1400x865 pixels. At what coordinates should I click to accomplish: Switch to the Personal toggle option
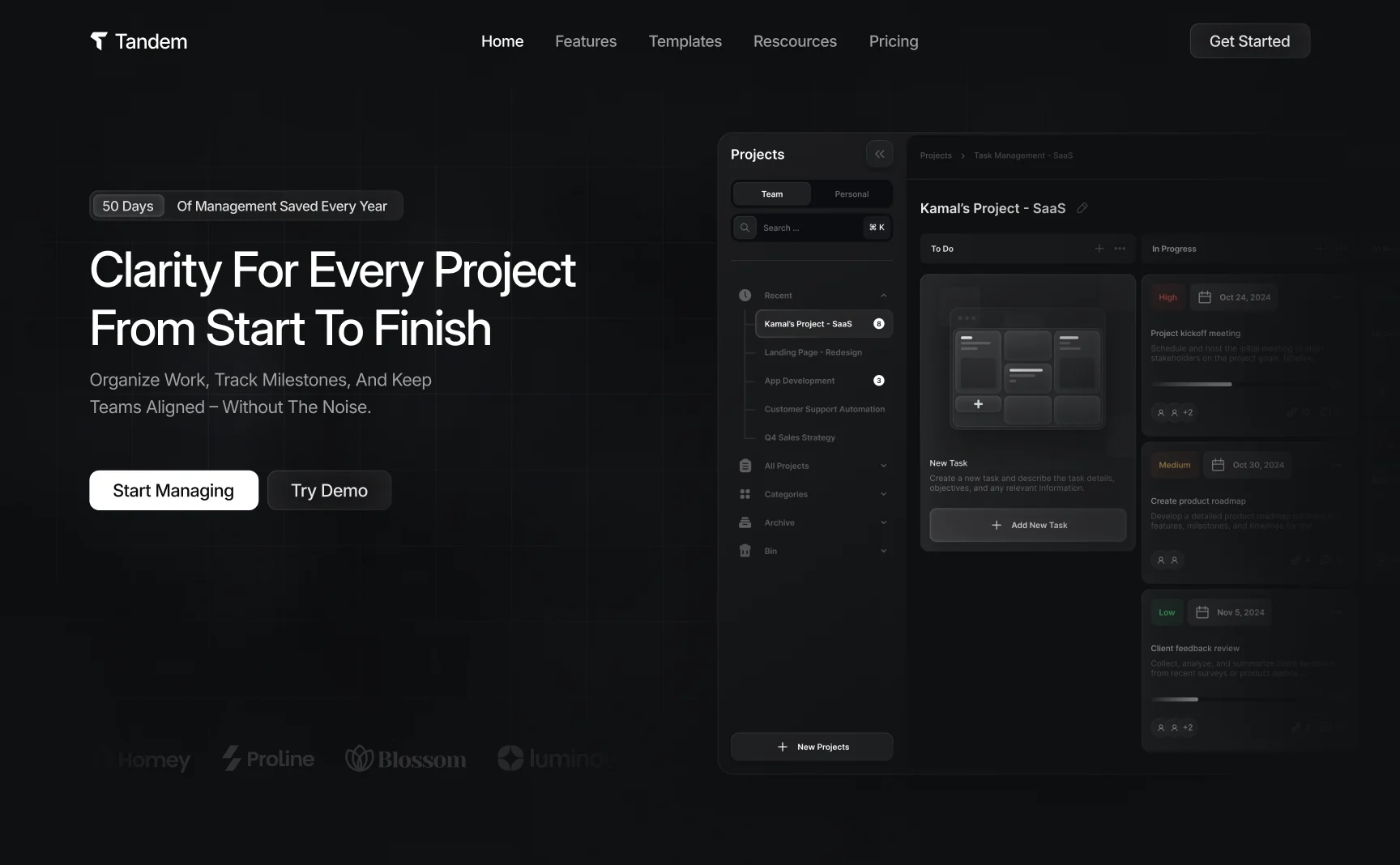(x=852, y=194)
